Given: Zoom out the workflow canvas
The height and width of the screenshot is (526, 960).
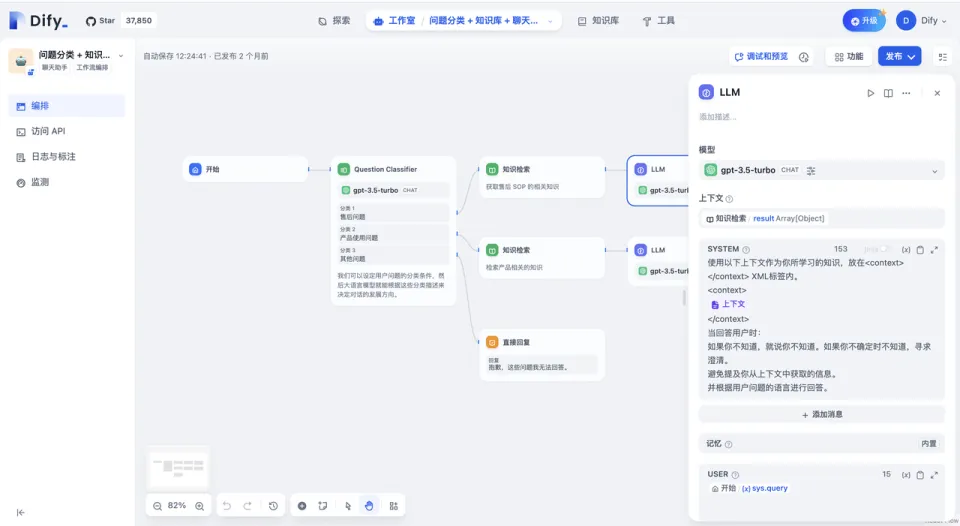Looking at the screenshot, I should [x=158, y=506].
